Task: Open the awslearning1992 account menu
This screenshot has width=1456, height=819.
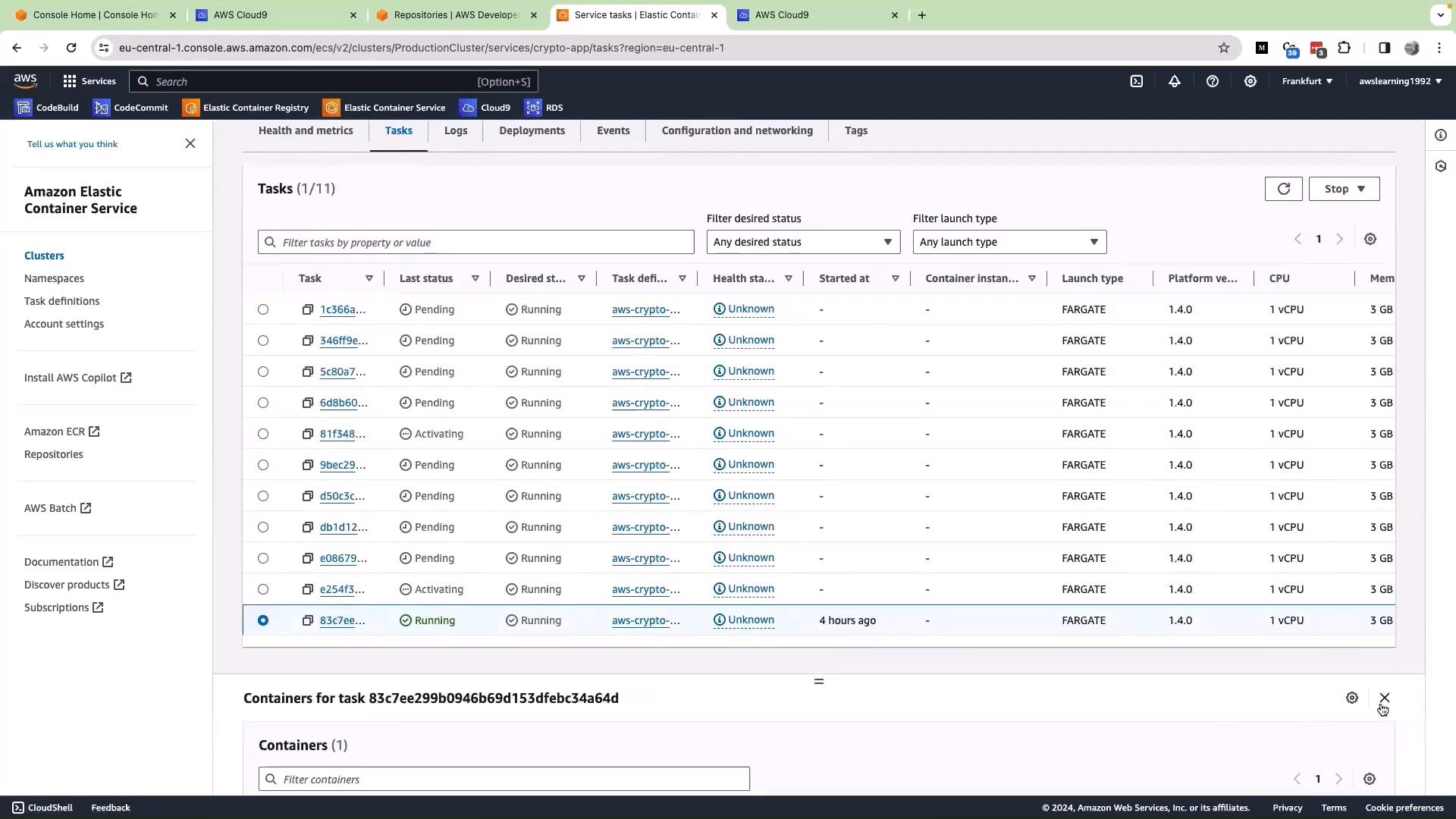Action: point(1400,81)
